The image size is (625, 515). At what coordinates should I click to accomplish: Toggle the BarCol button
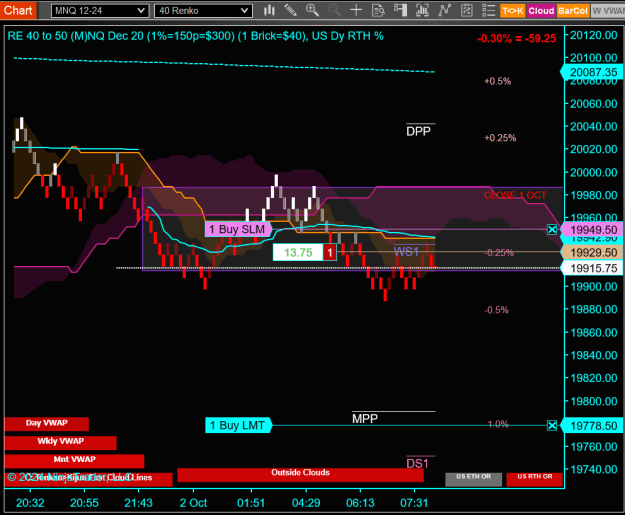click(573, 11)
